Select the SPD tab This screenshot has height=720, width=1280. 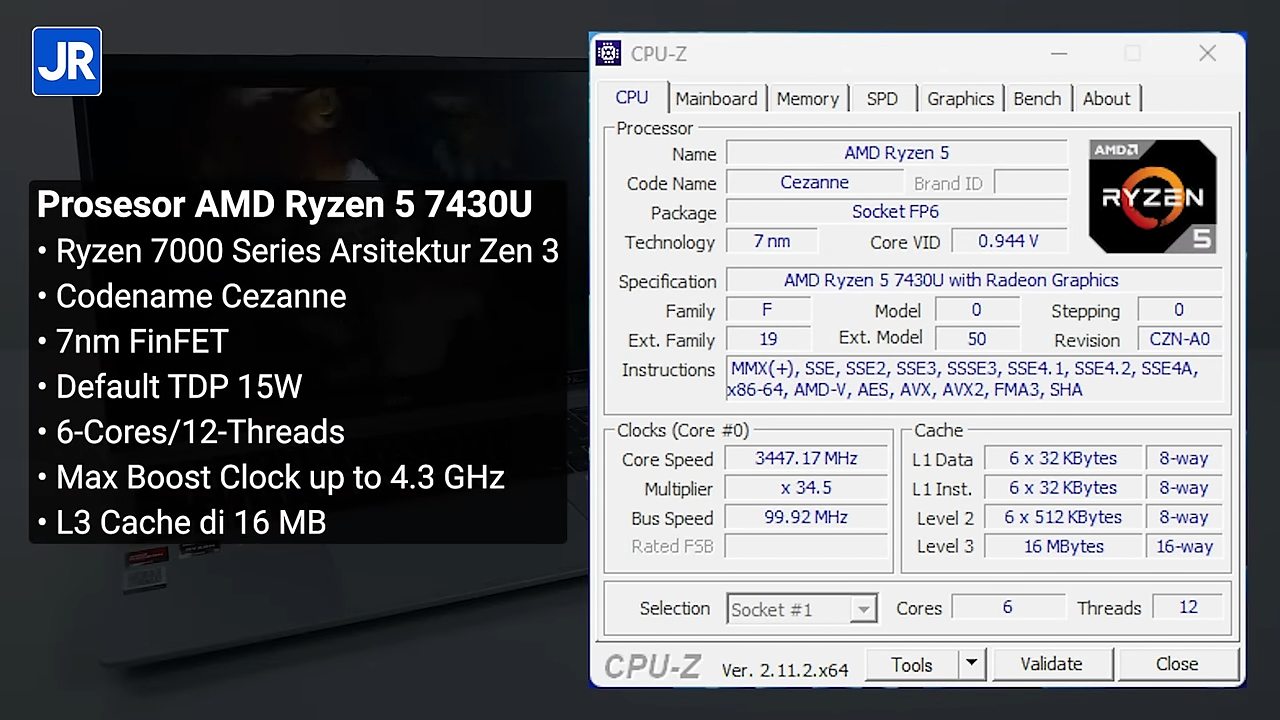coord(882,99)
